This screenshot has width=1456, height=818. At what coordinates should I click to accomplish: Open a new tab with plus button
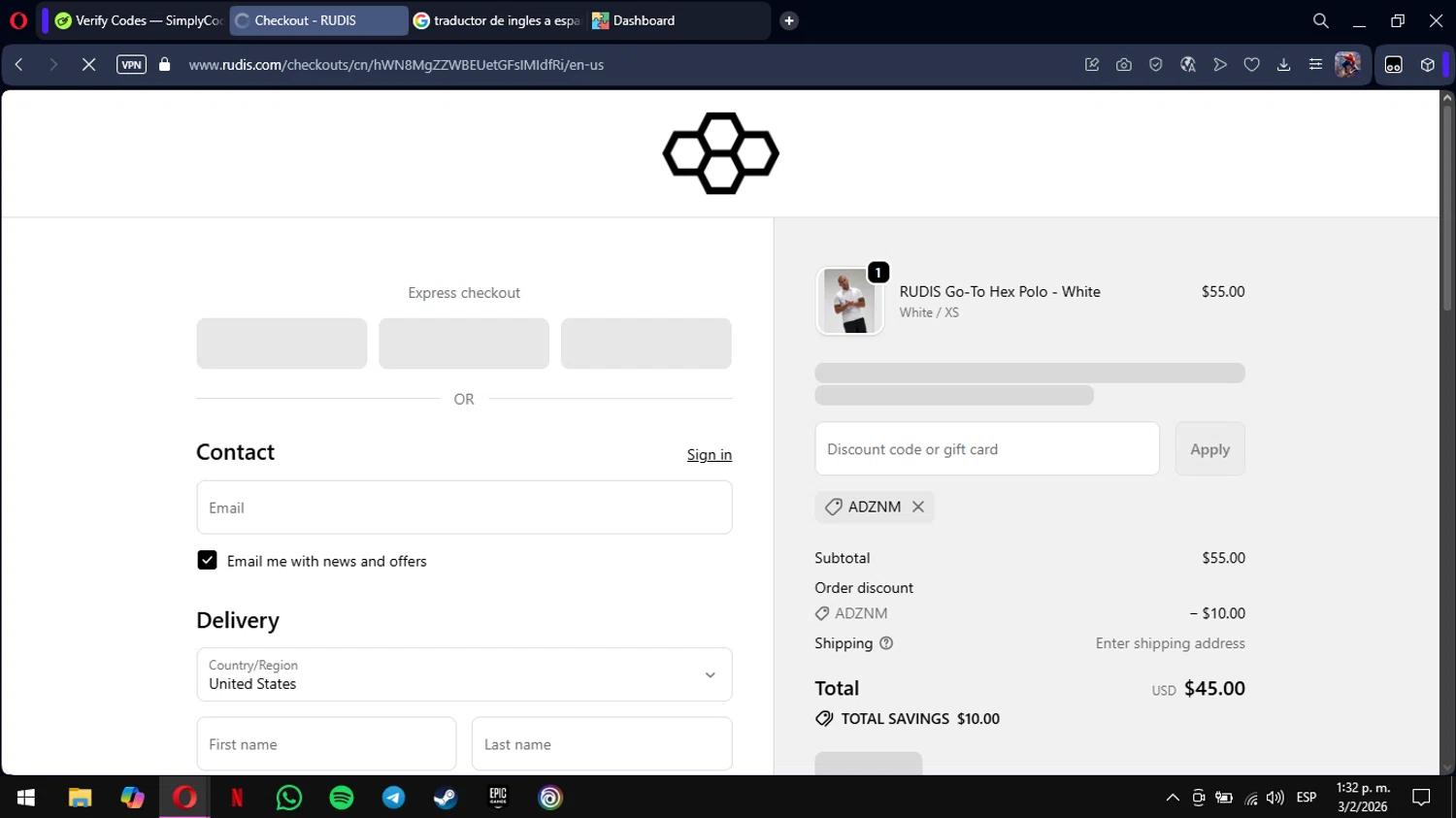pos(789,20)
